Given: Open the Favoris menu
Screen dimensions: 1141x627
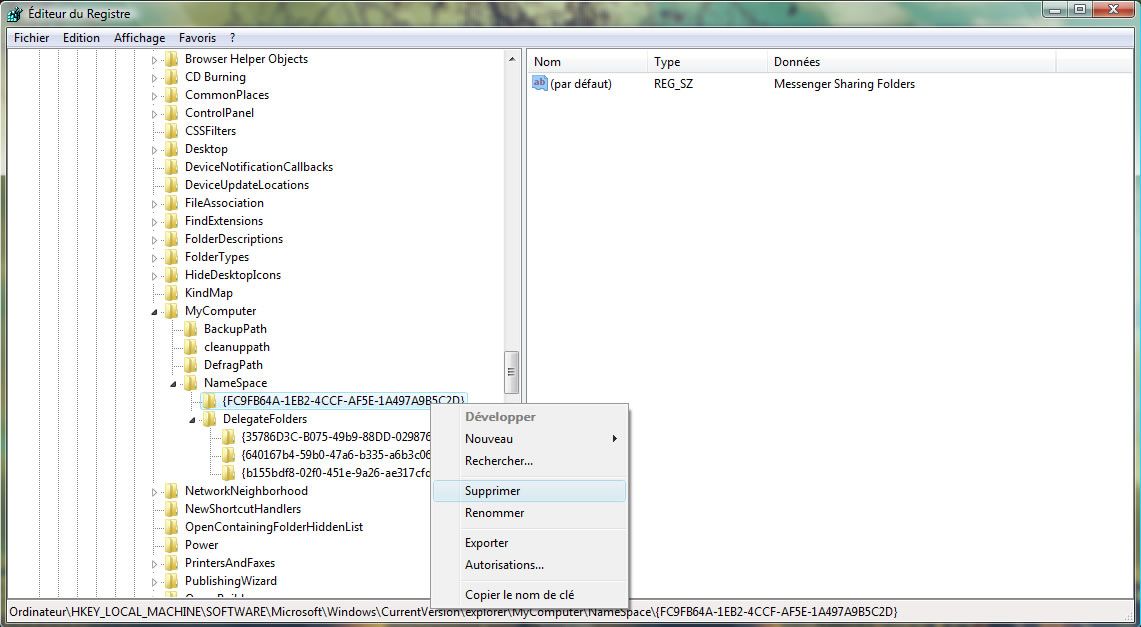Looking at the screenshot, I should tap(197, 38).
